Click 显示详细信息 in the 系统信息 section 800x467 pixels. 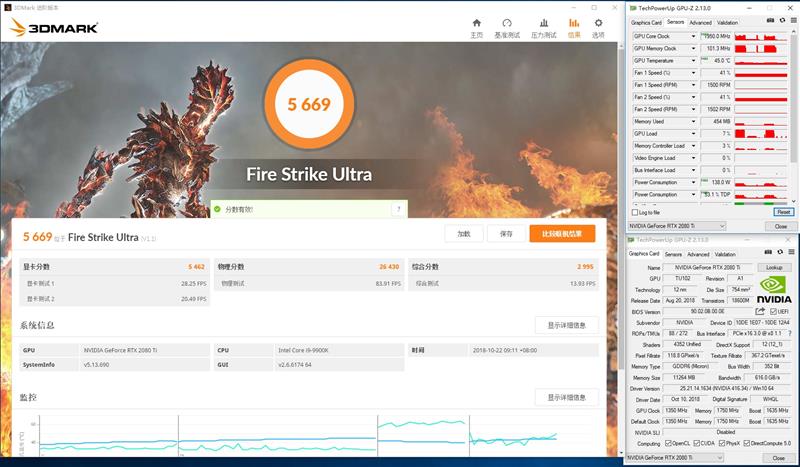coord(566,325)
